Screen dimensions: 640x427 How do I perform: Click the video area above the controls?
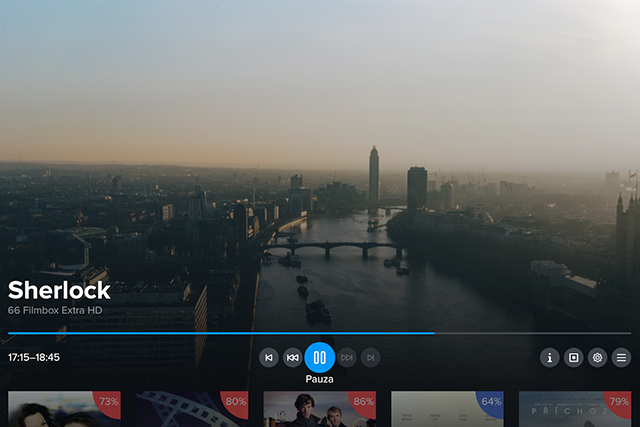(x=320, y=150)
